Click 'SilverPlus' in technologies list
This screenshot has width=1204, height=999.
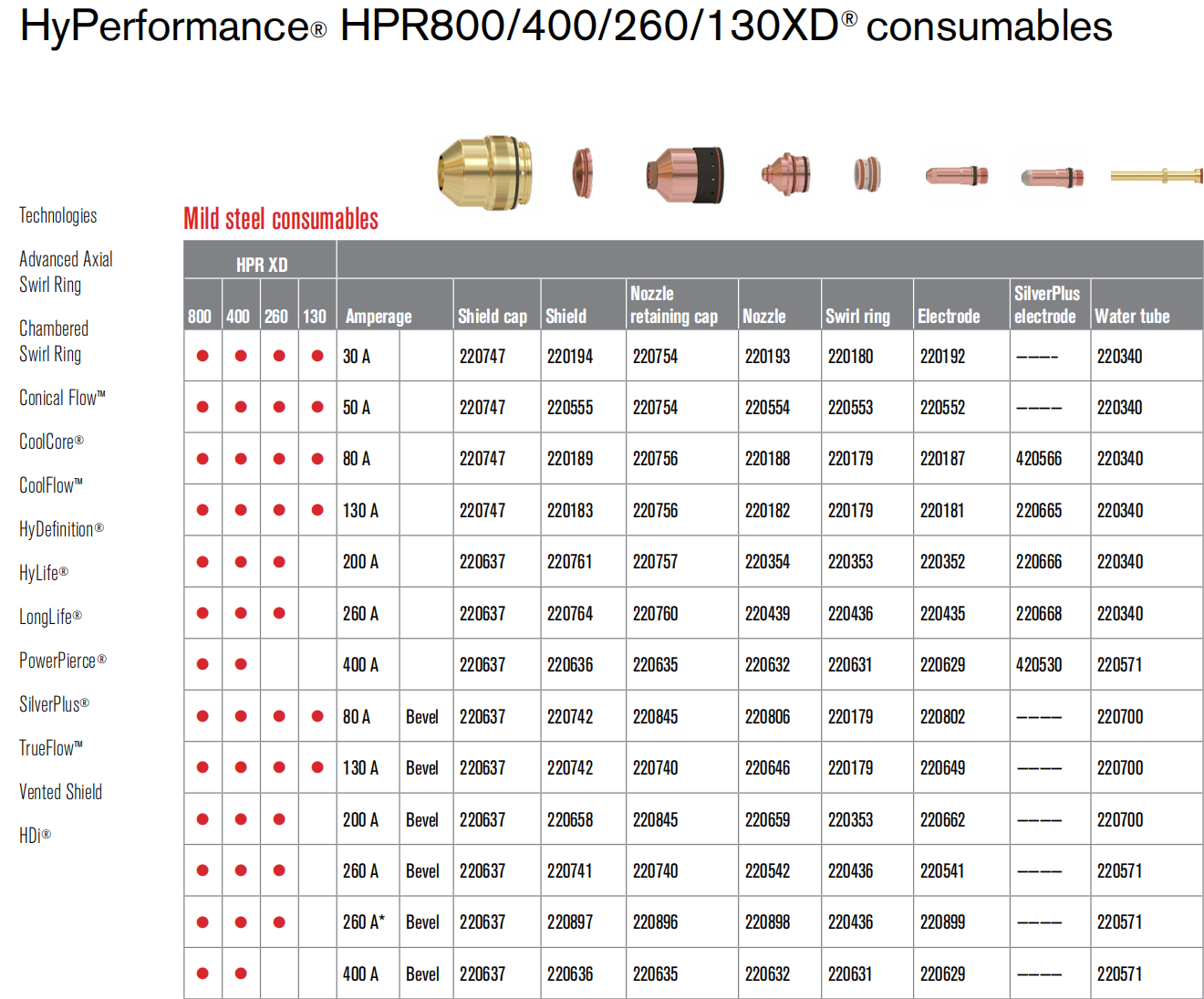54,704
